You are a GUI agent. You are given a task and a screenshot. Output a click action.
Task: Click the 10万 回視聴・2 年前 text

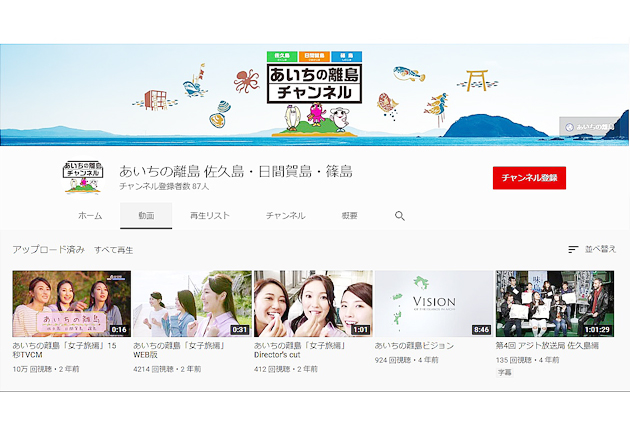point(46,369)
